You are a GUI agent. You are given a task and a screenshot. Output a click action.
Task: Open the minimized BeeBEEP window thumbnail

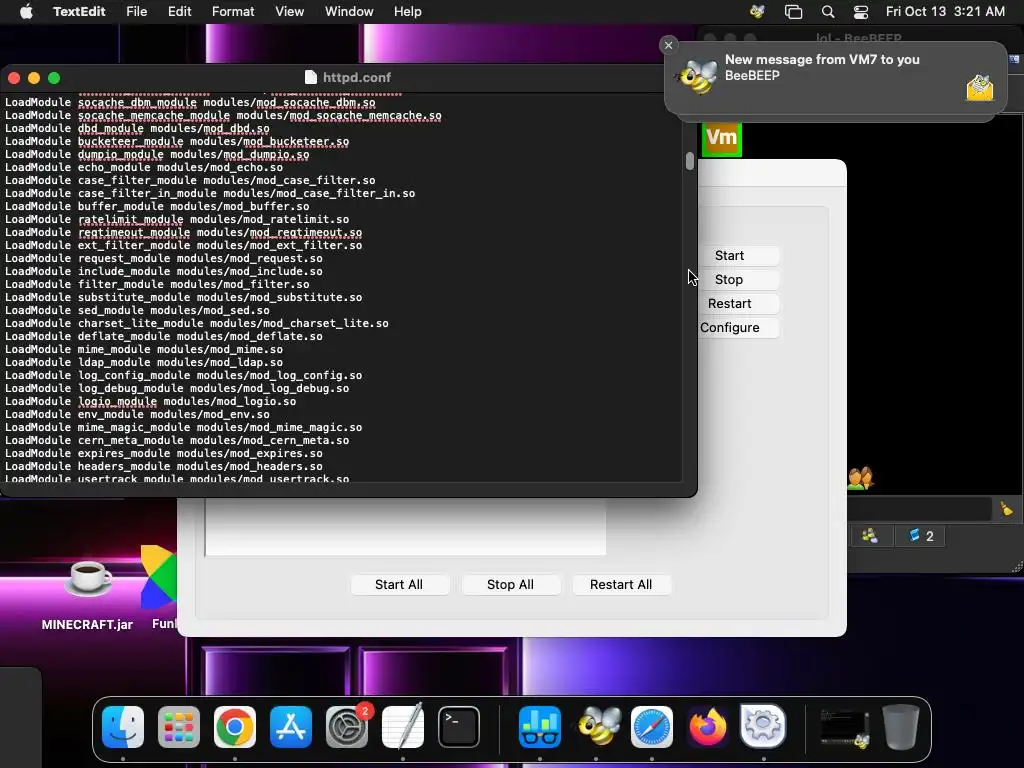[x=844, y=728]
